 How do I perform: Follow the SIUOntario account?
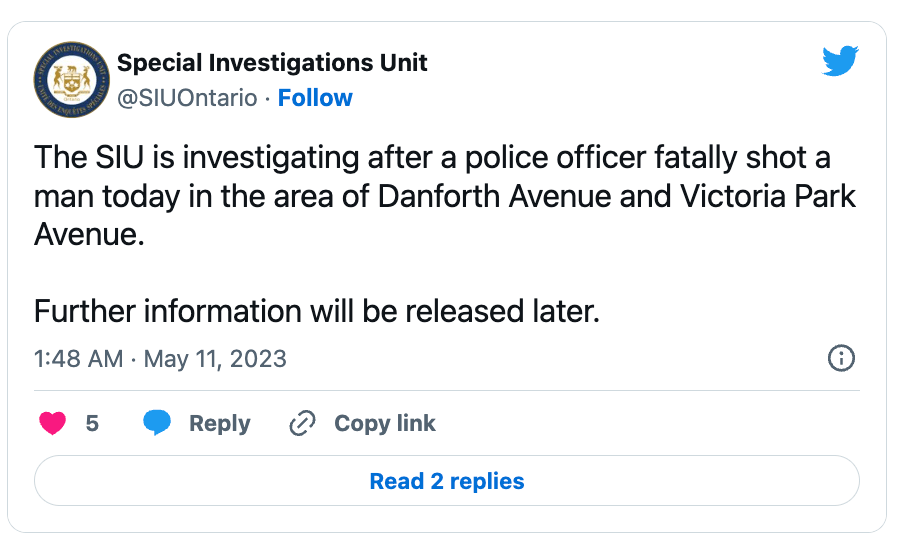(315, 98)
